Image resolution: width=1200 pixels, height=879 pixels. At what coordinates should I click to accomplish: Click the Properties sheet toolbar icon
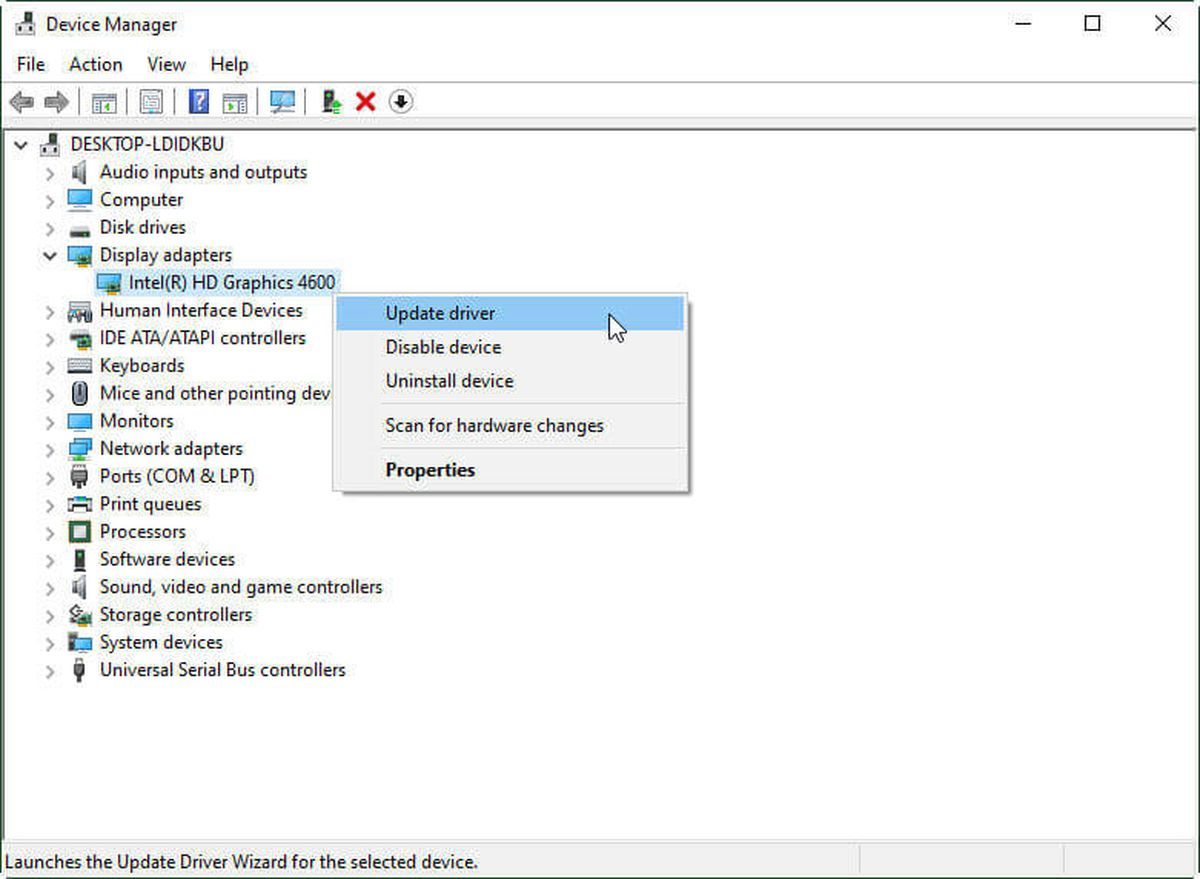151,102
